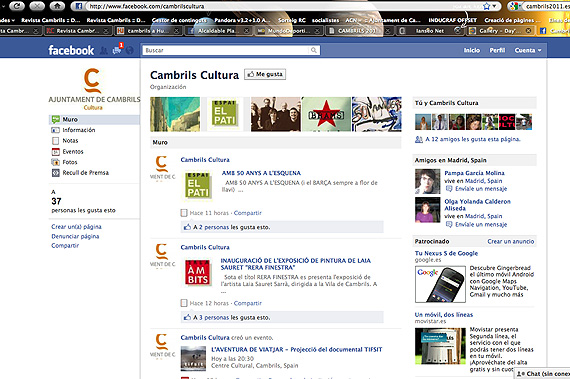Open the Ajuntament de Cambrils profile logo

[x=94, y=88]
